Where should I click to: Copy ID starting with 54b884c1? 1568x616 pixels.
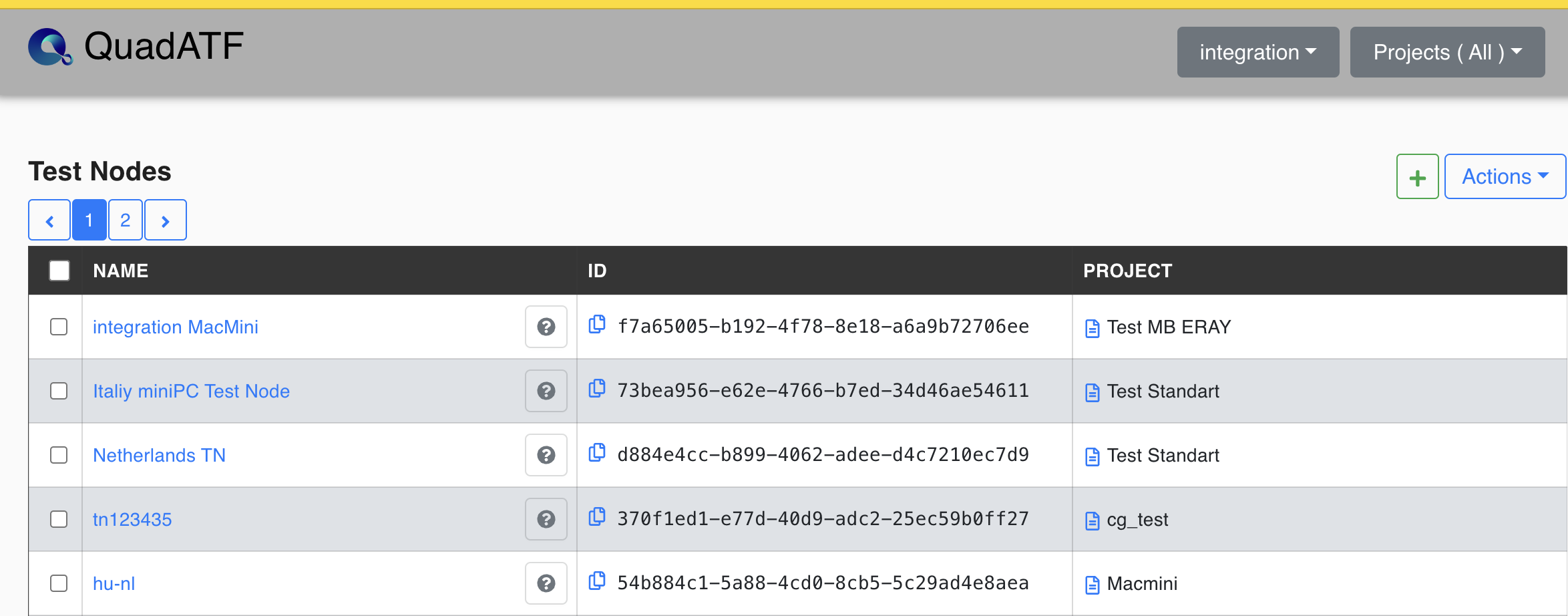click(597, 581)
